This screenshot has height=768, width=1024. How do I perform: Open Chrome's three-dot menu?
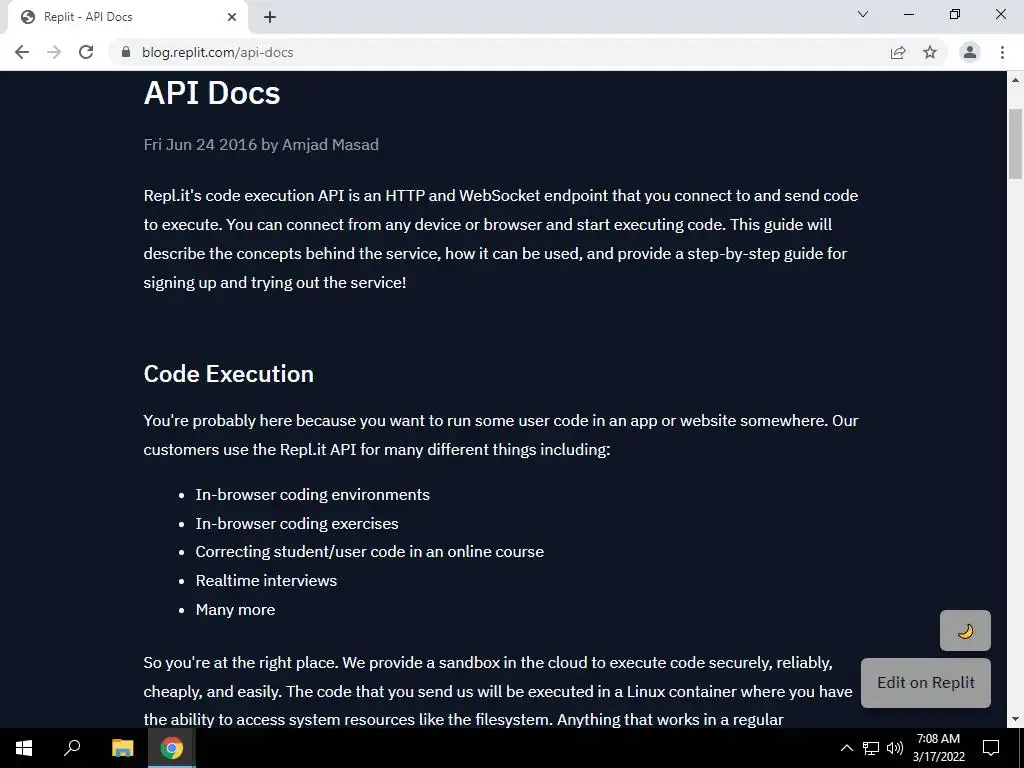1002,52
